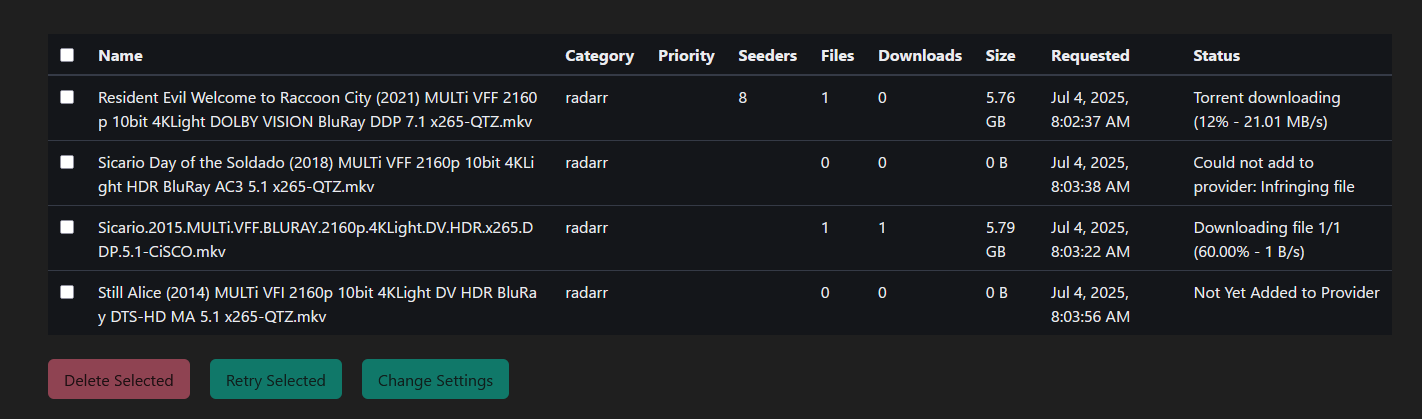The image size is (1422, 419).
Task: Open Change Settings button
Action: tap(435, 379)
